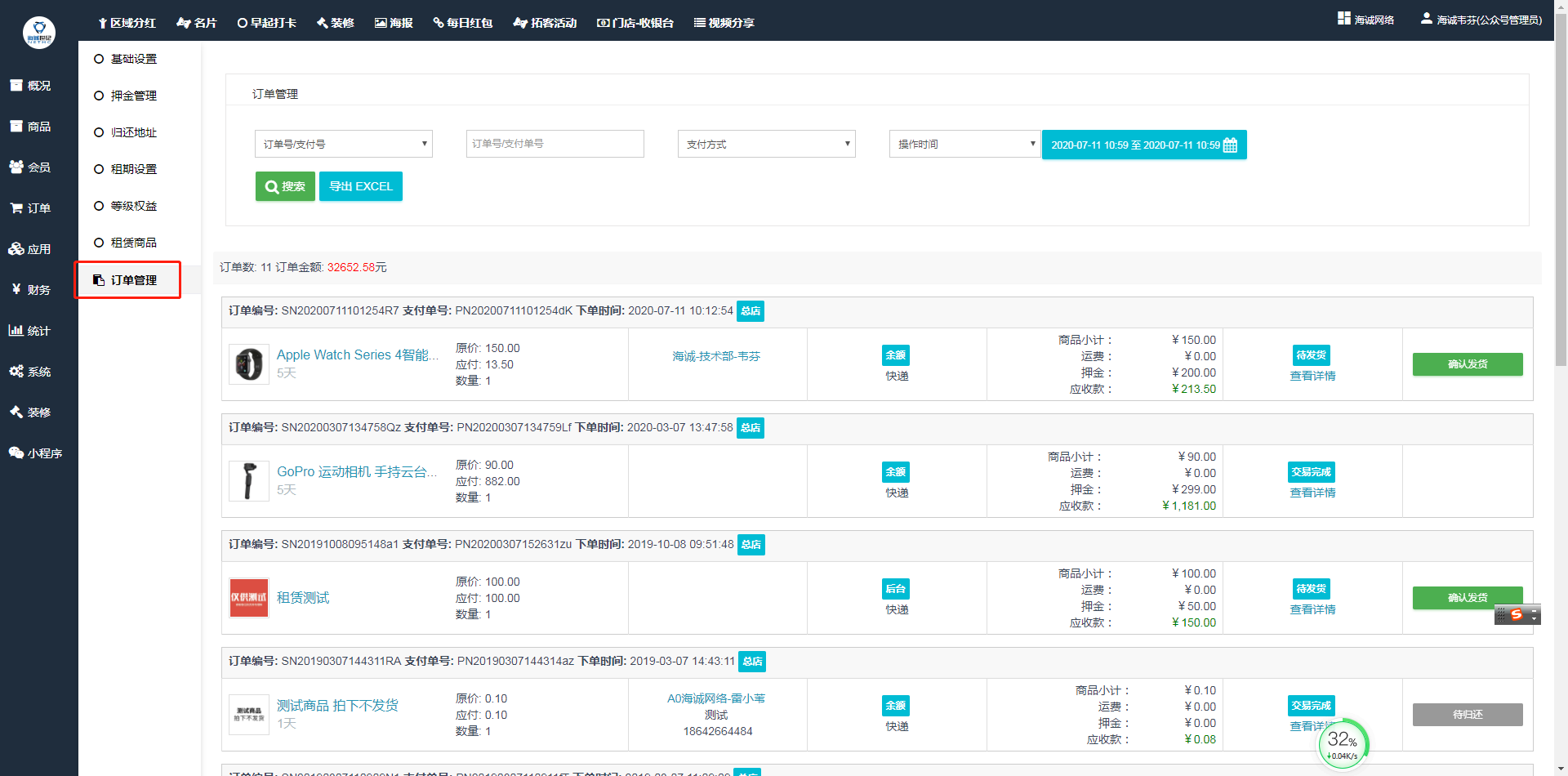Open 海报 in the top navigation
This screenshot has width=1568, height=776.
(x=394, y=23)
